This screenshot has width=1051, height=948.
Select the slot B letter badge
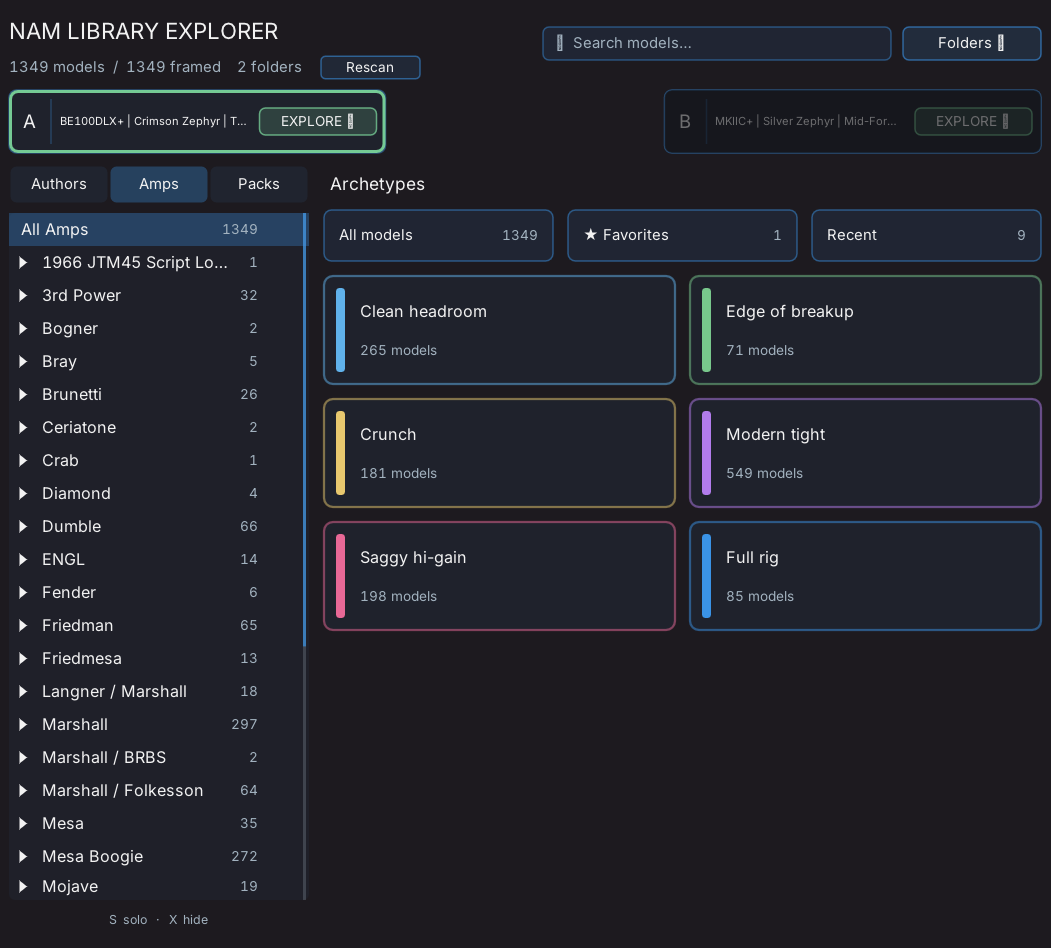click(685, 121)
